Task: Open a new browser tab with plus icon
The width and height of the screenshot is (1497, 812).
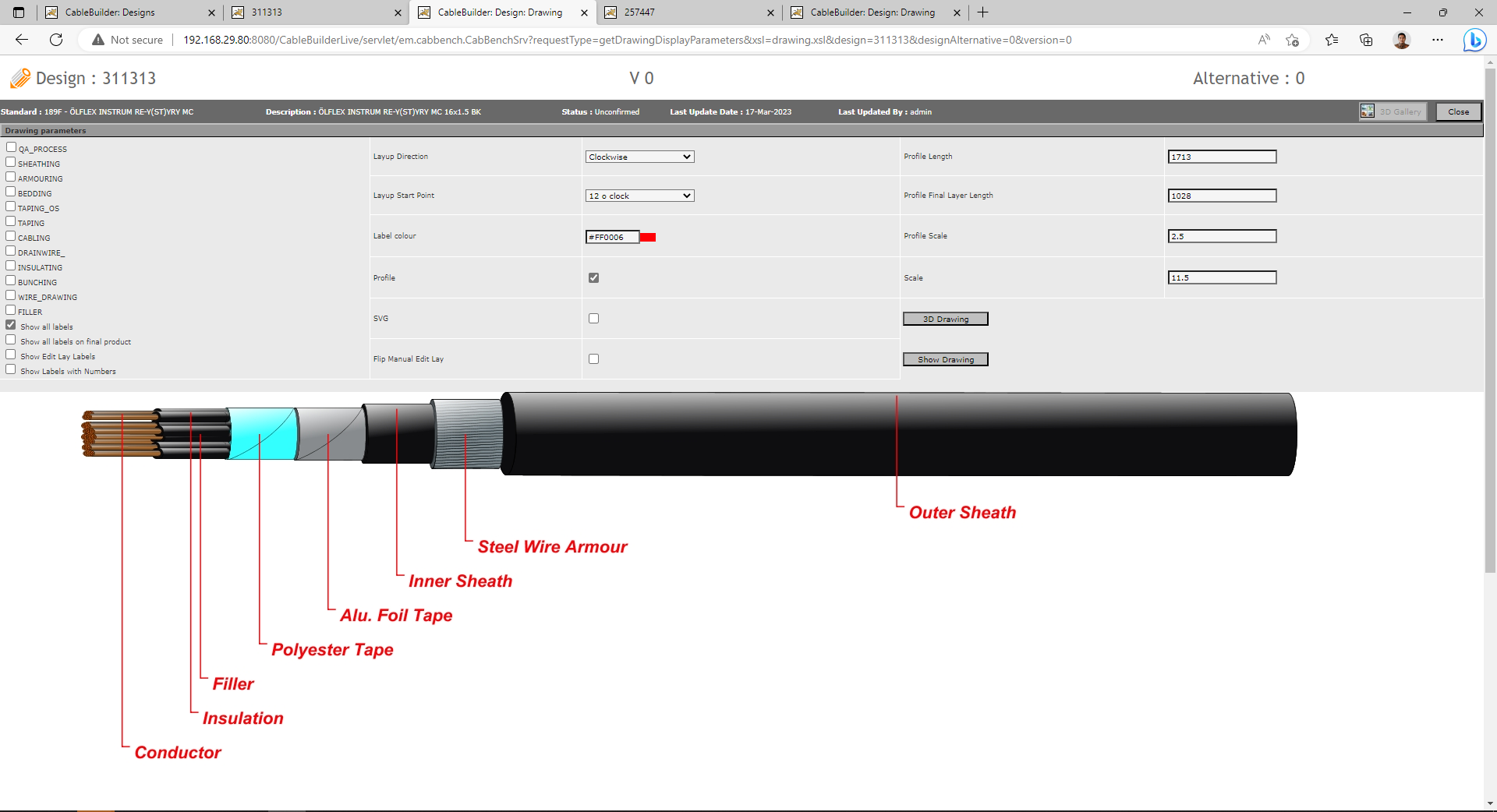Action: coord(983,12)
